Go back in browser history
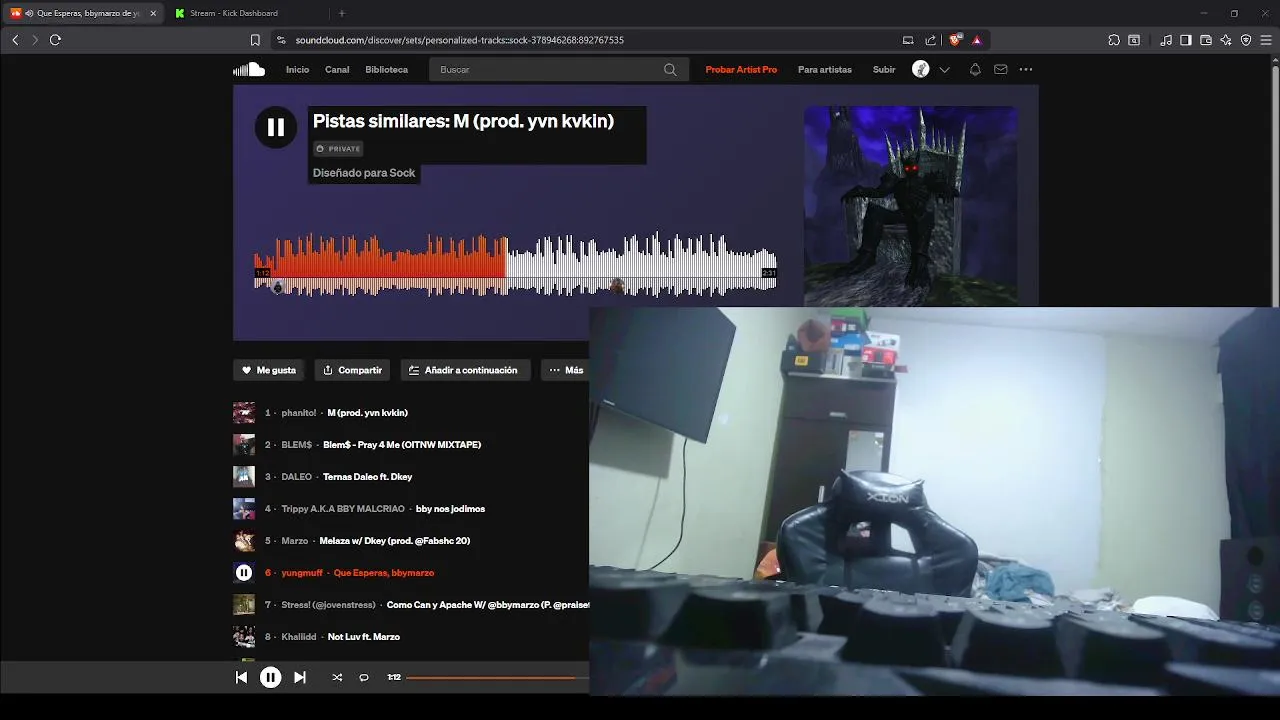Screen dimensions: 1280x720 [x=15, y=40]
